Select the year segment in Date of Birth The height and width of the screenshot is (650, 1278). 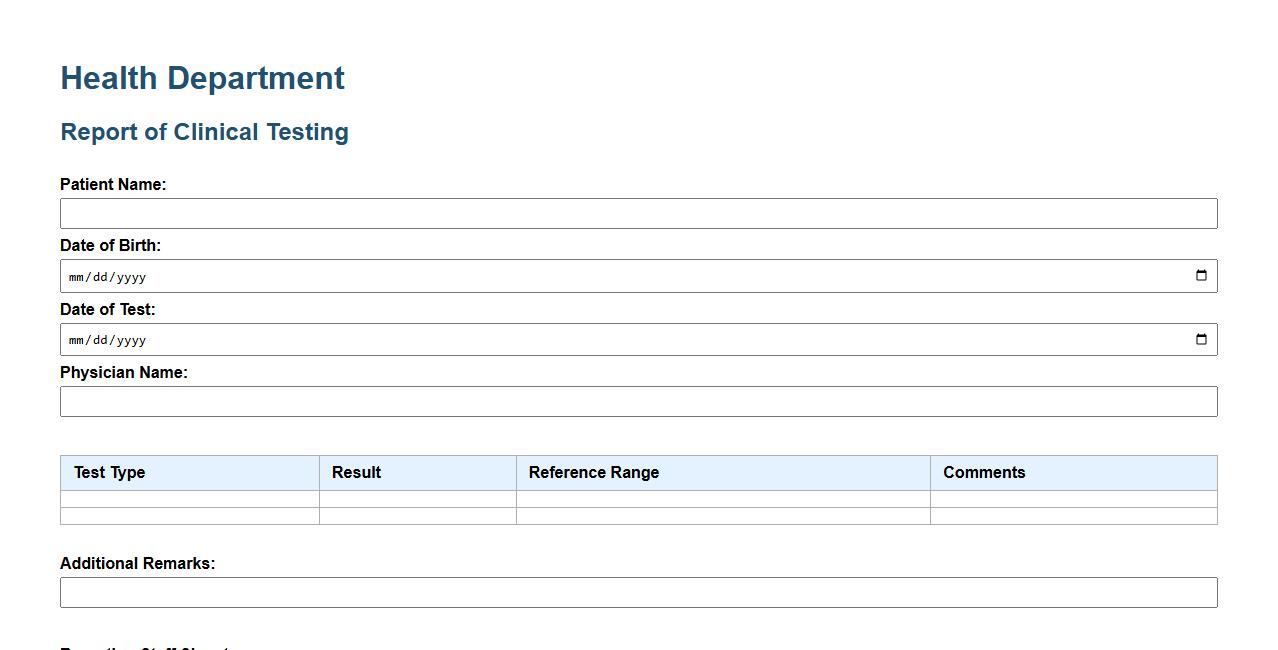[131, 277]
